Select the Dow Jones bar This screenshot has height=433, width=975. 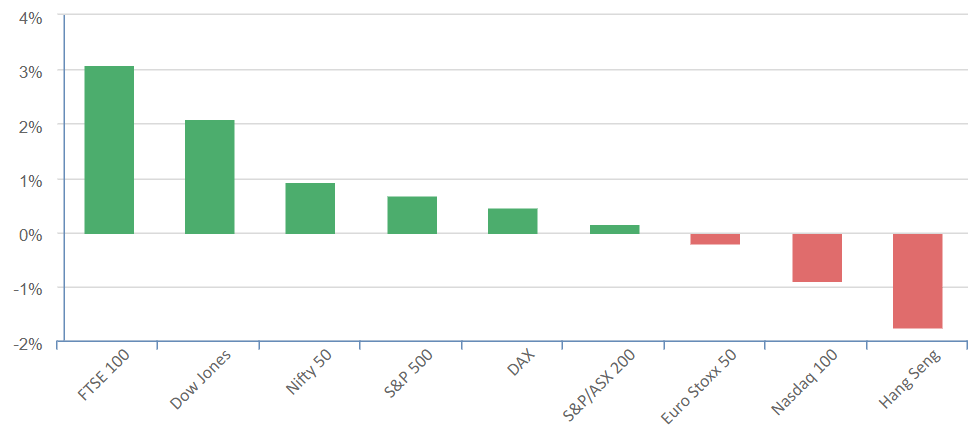(x=210, y=177)
